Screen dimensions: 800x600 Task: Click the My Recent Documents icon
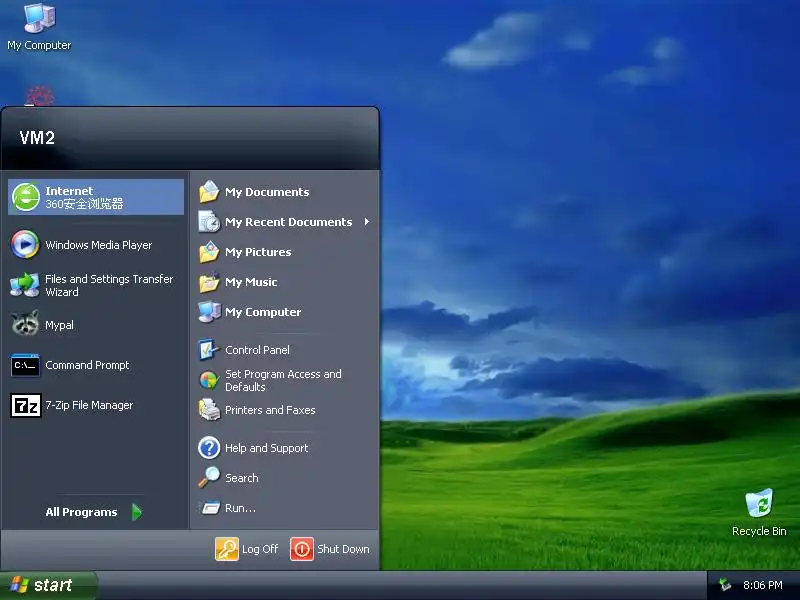click(x=209, y=222)
